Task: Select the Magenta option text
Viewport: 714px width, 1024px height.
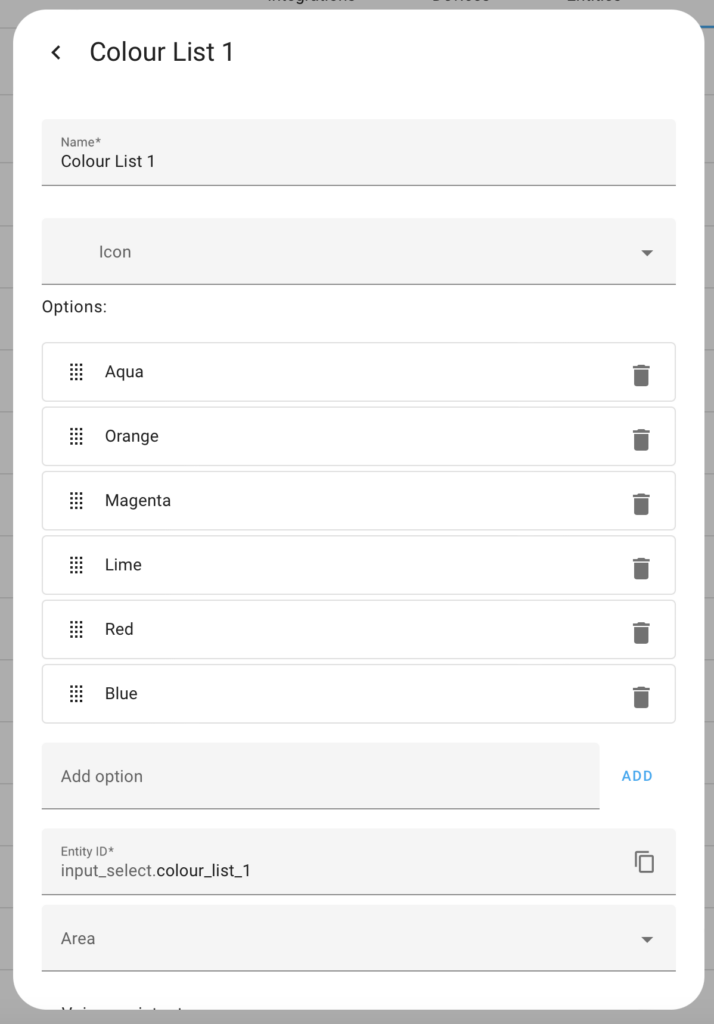Action: (x=138, y=500)
